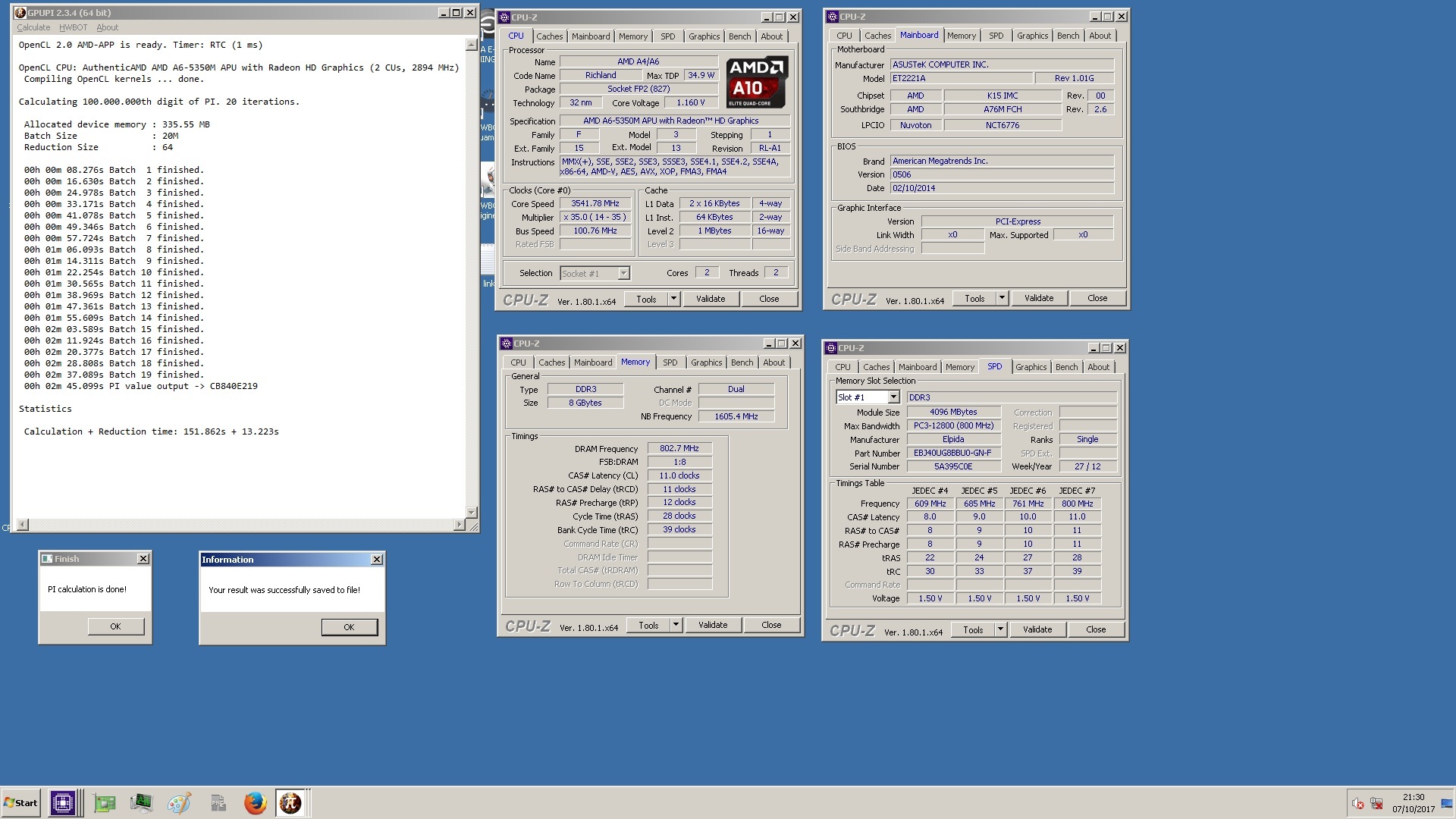Click OK in the Information dialog
1456x819 pixels.
[x=349, y=627]
